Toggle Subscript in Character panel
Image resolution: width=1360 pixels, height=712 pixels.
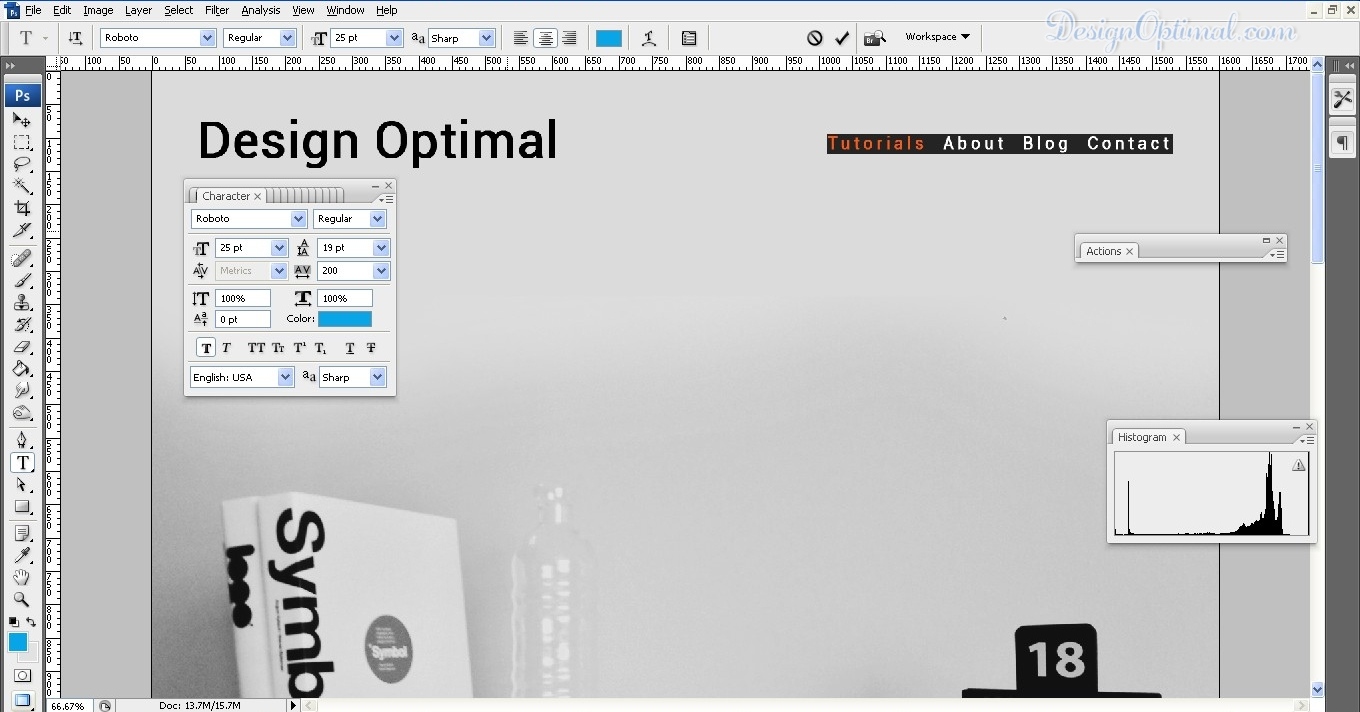coord(321,348)
